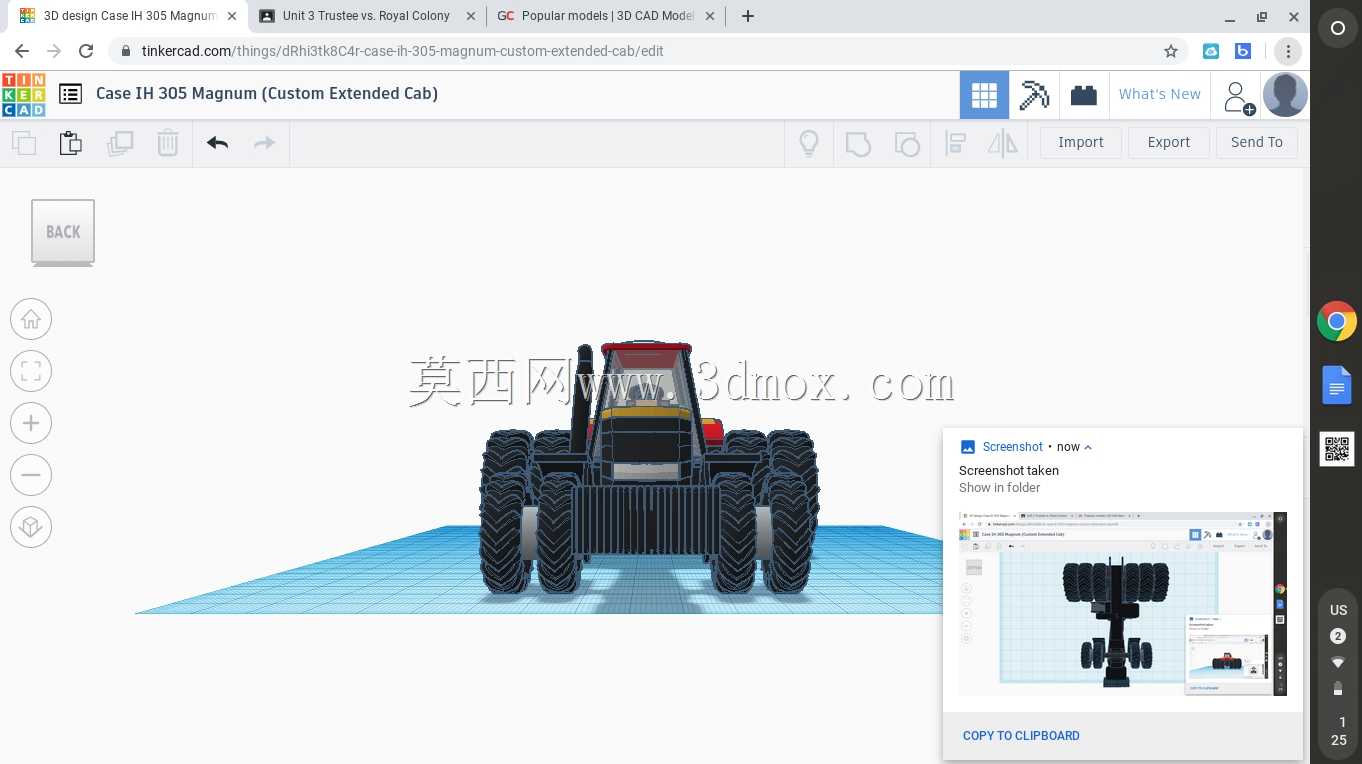Image resolution: width=1362 pixels, height=764 pixels.
Task: Open the Bricks mode
Action: click(1084, 95)
